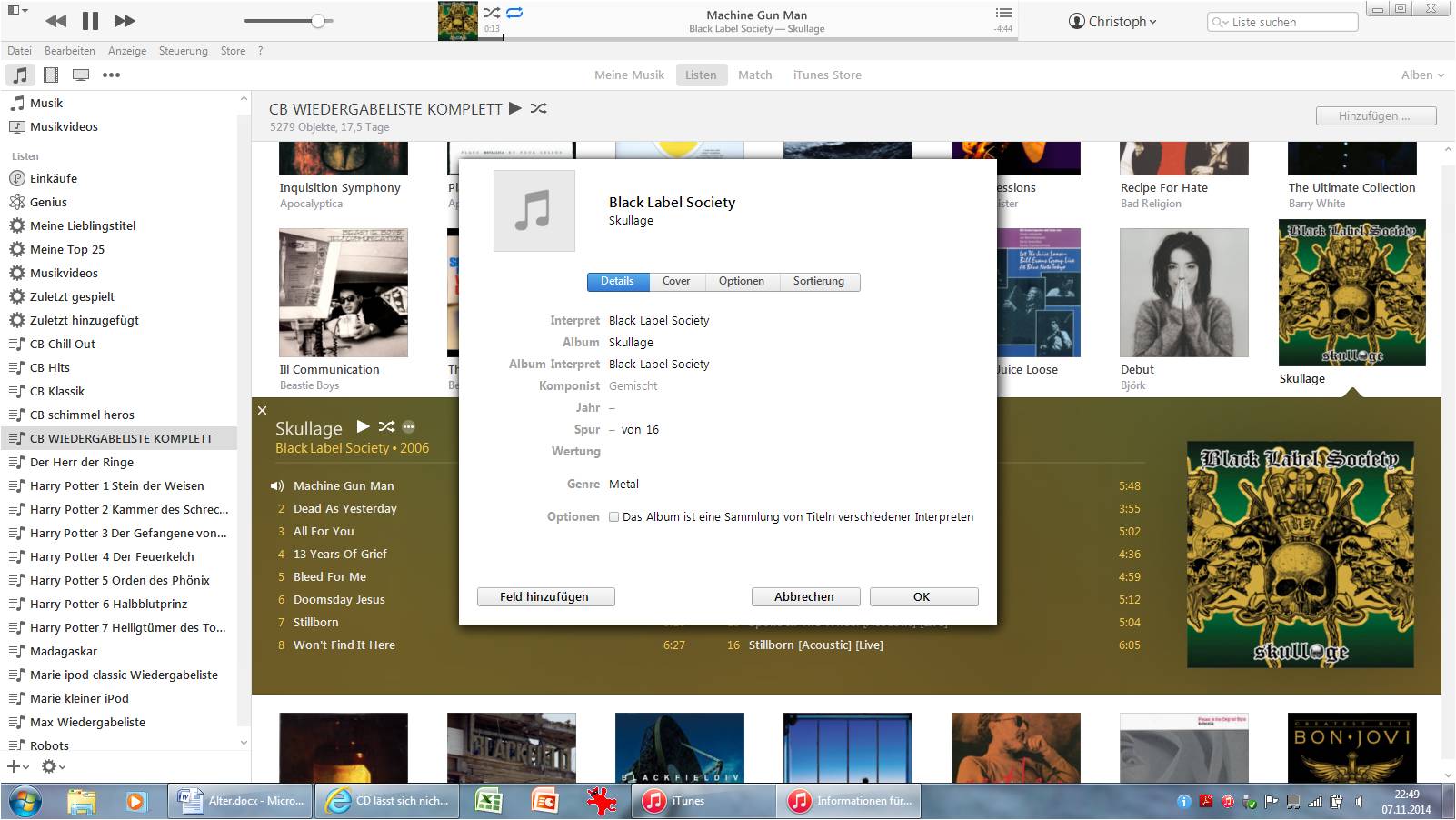Add a new playlist with plus button
Viewport: 1456px width, 820px height.
coord(17,767)
